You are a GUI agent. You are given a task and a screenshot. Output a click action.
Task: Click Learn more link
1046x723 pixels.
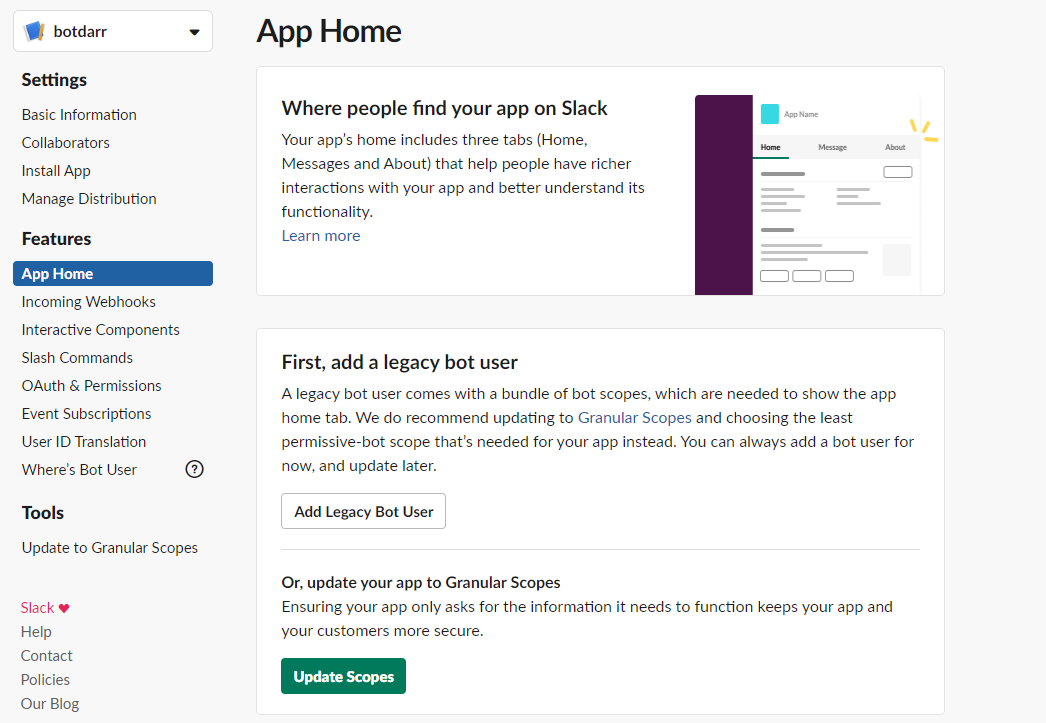pos(321,235)
